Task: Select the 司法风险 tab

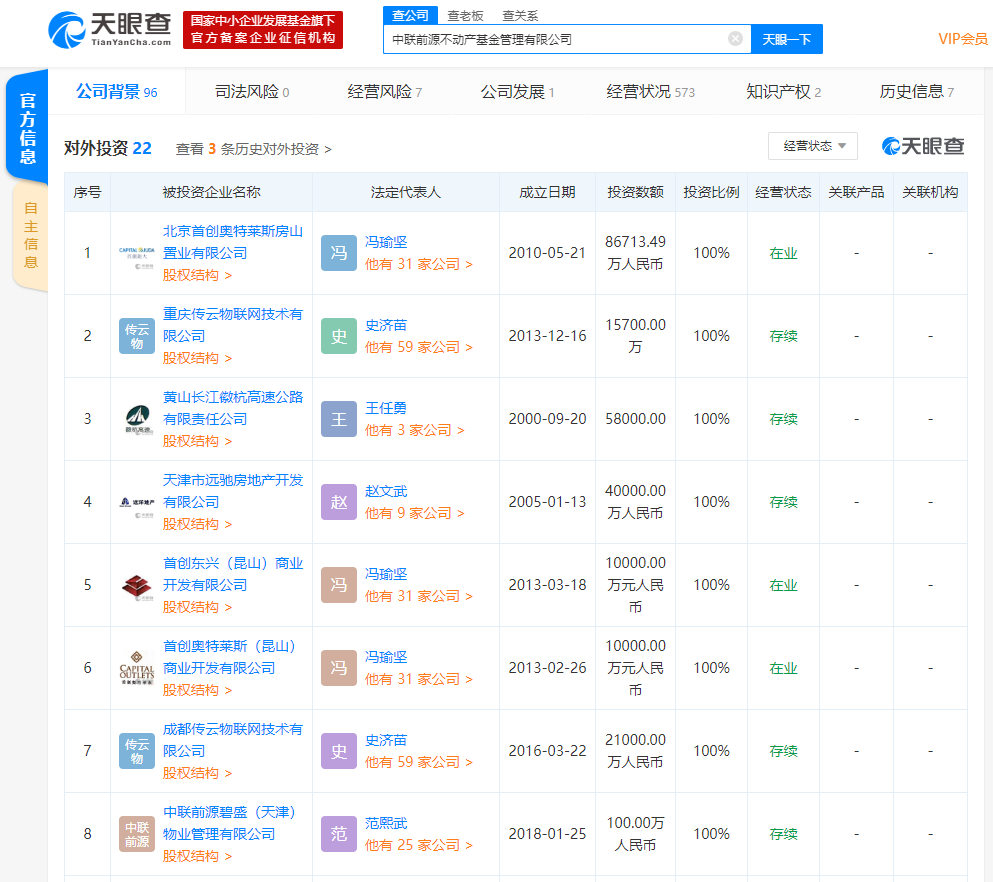Action: click(252, 92)
